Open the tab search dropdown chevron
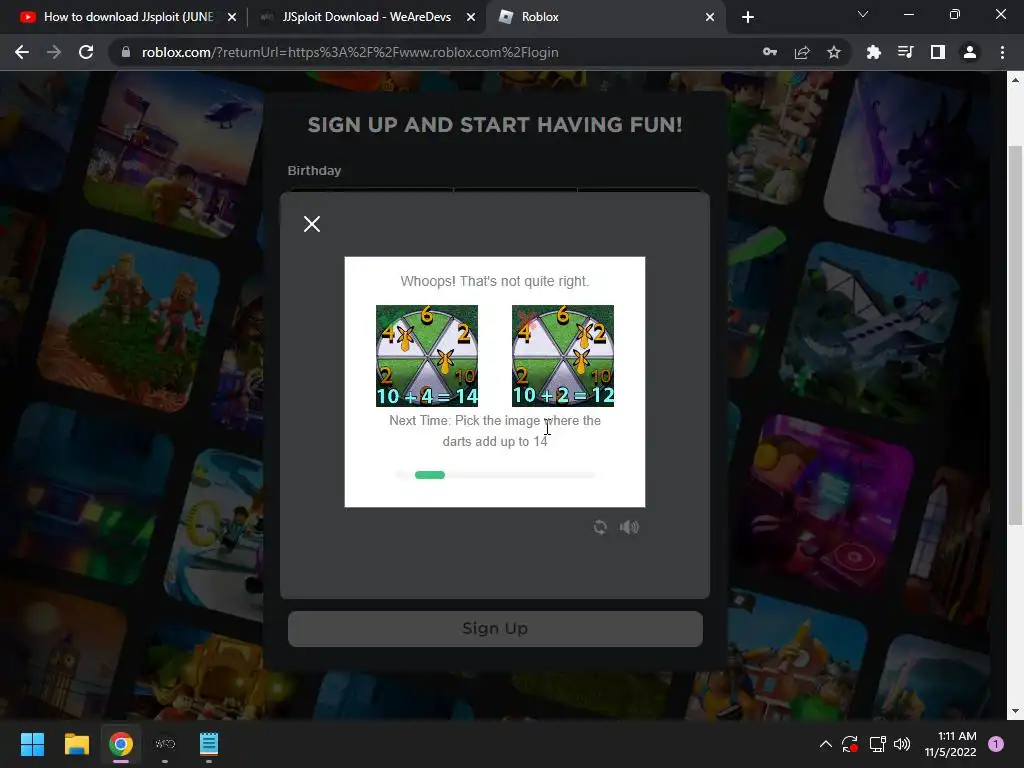Image resolution: width=1024 pixels, height=768 pixels. (x=863, y=14)
